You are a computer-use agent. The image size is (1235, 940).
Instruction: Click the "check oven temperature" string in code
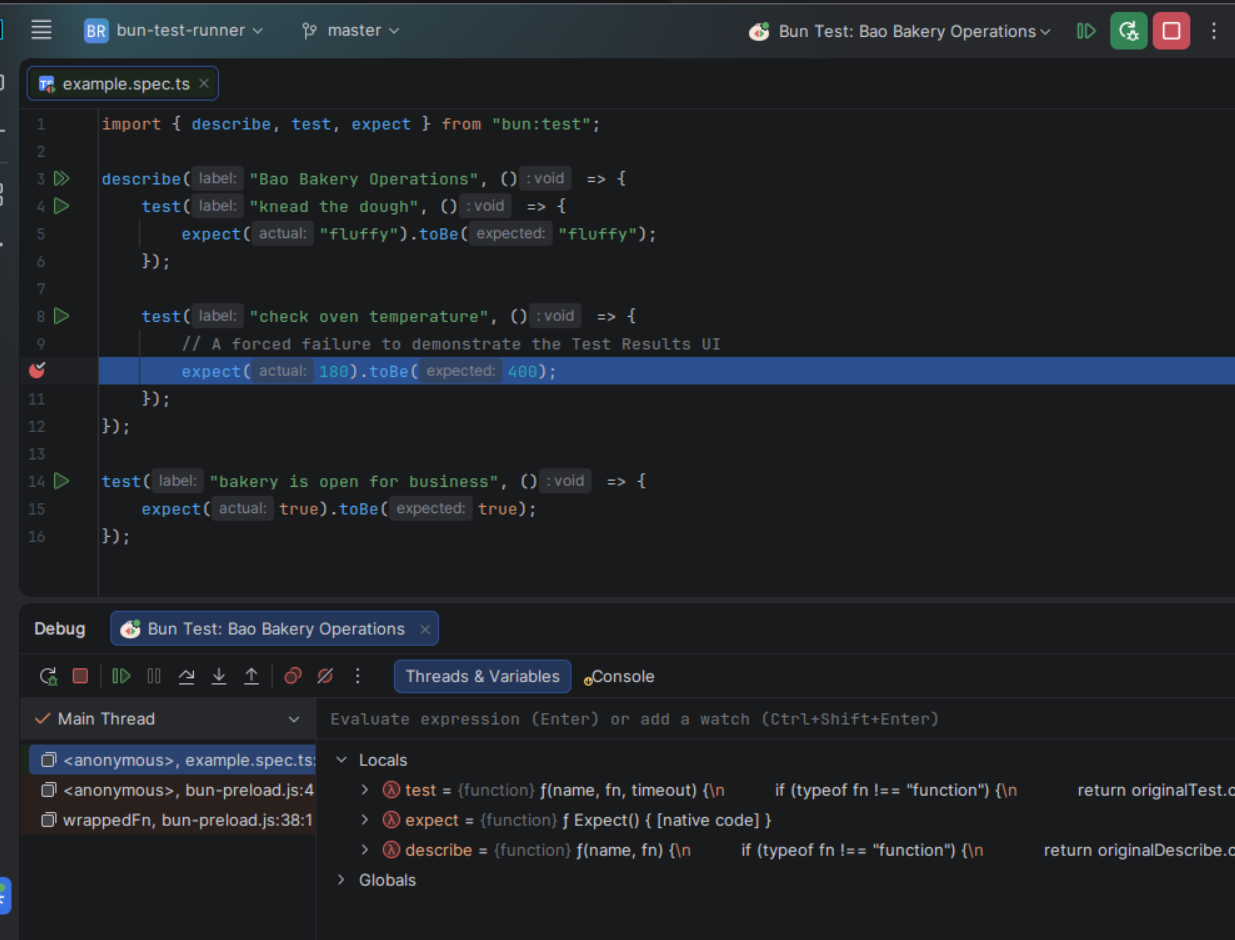point(369,316)
